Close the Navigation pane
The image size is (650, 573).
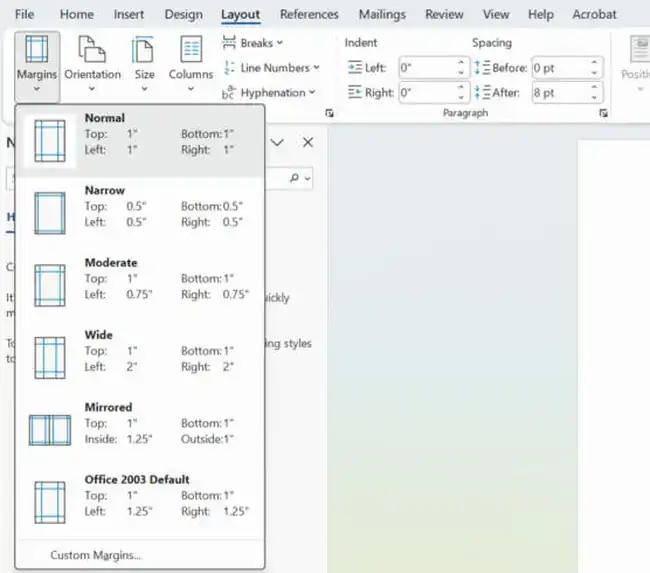(x=308, y=142)
